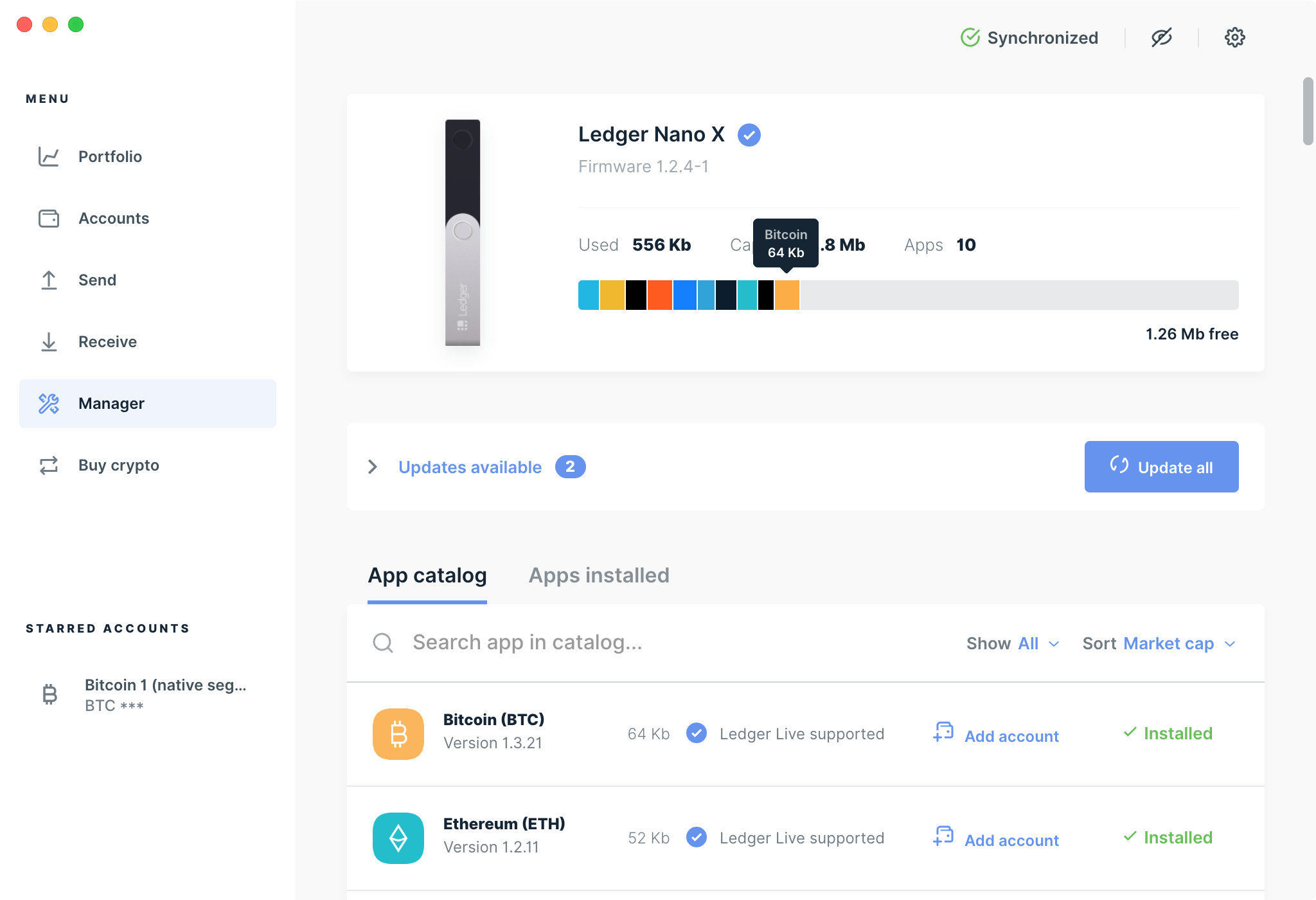Click the search magnifier icon
This screenshot has width=1316, height=900.
[383, 642]
